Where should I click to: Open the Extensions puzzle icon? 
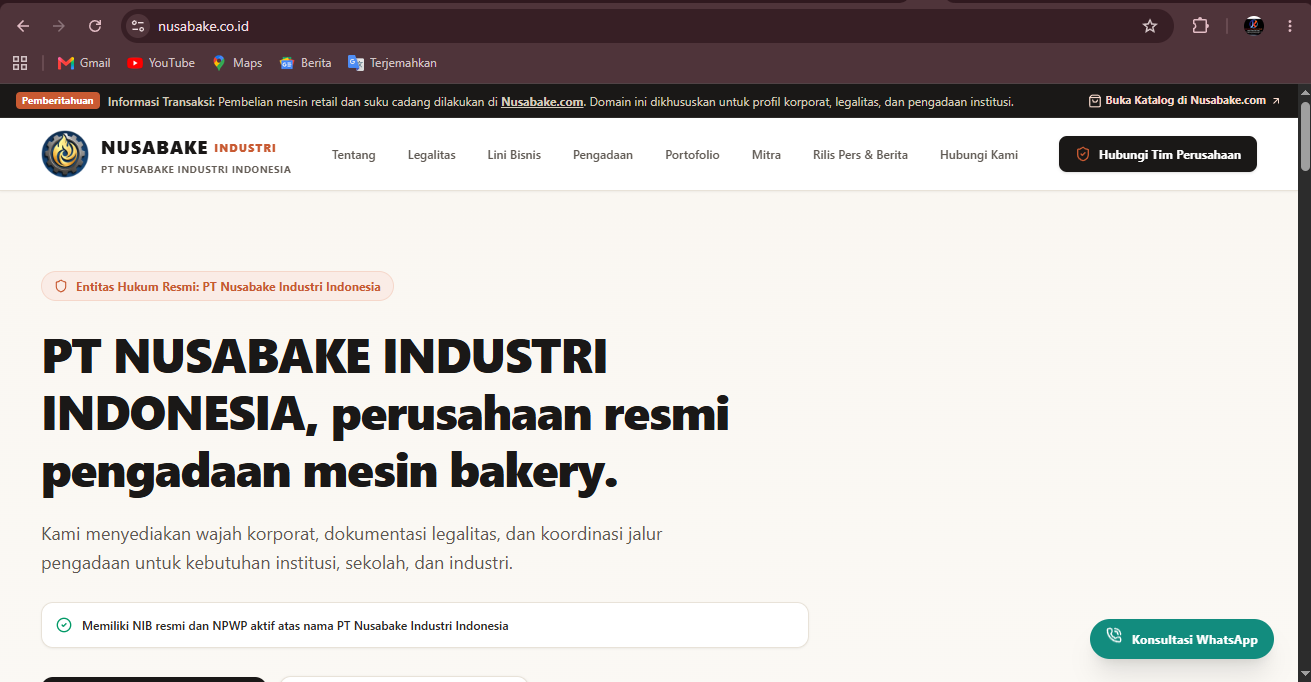(x=1201, y=26)
